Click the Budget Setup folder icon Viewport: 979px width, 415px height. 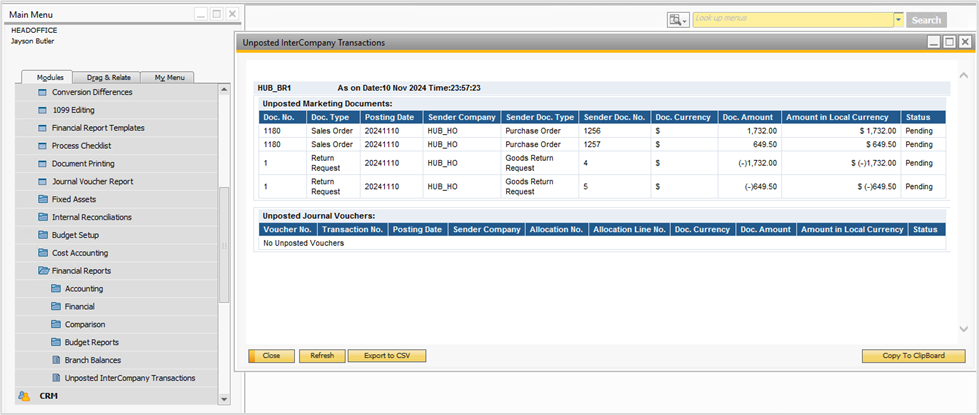coord(43,235)
